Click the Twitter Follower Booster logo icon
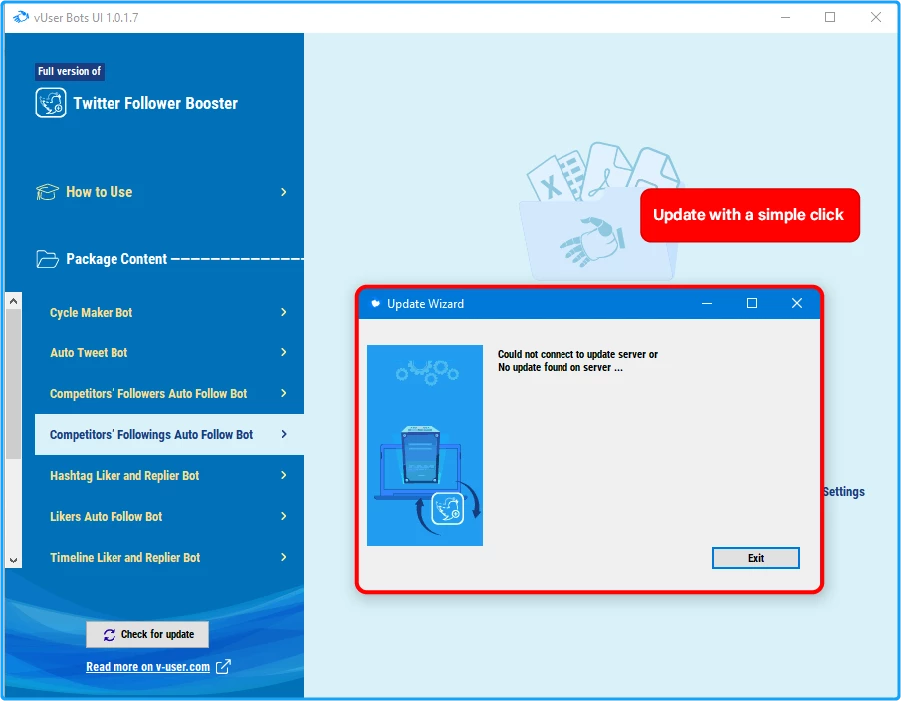Viewport: 901px width, 701px height. click(x=51, y=103)
